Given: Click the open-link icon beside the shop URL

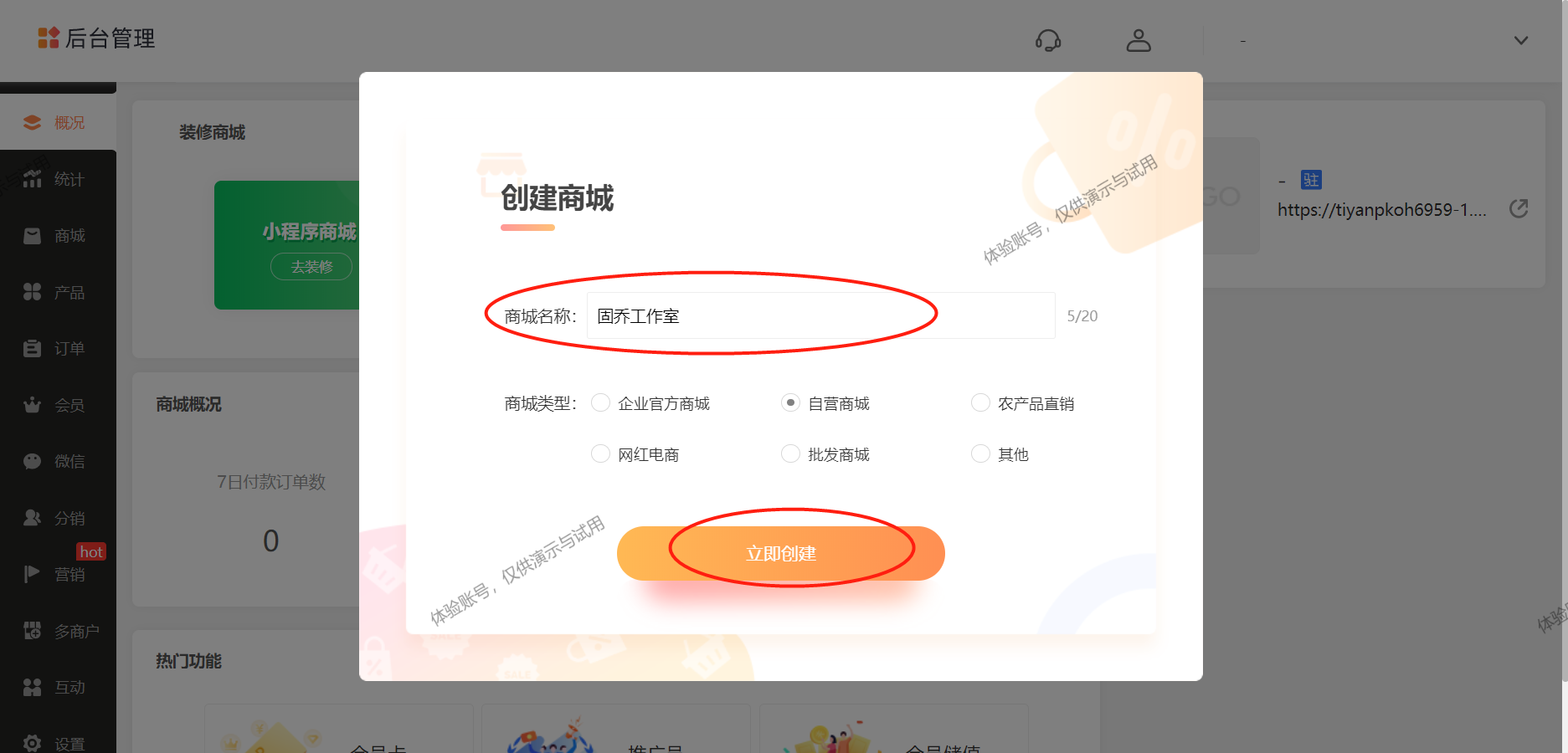Looking at the screenshot, I should 1519,208.
